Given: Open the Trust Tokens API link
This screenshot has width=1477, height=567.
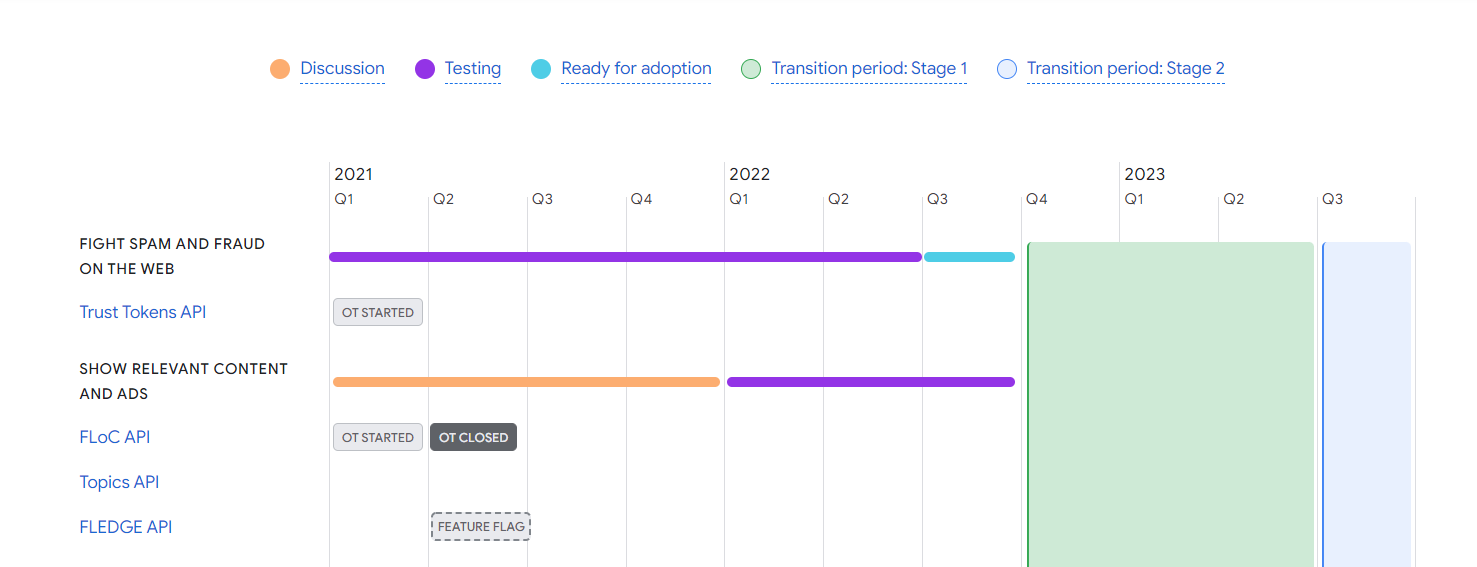Looking at the screenshot, I should click(x=143, y=312).
